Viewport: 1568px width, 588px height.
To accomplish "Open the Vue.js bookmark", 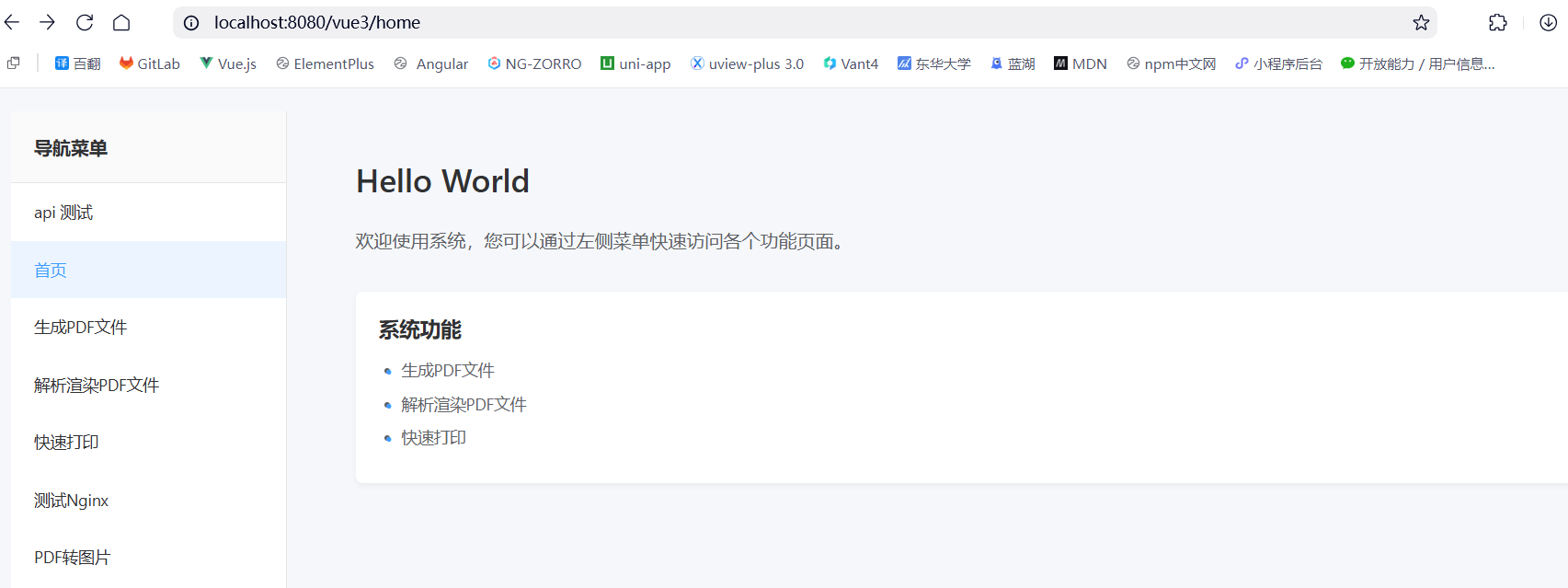I will pyautogui.click(x=228, y=63).
